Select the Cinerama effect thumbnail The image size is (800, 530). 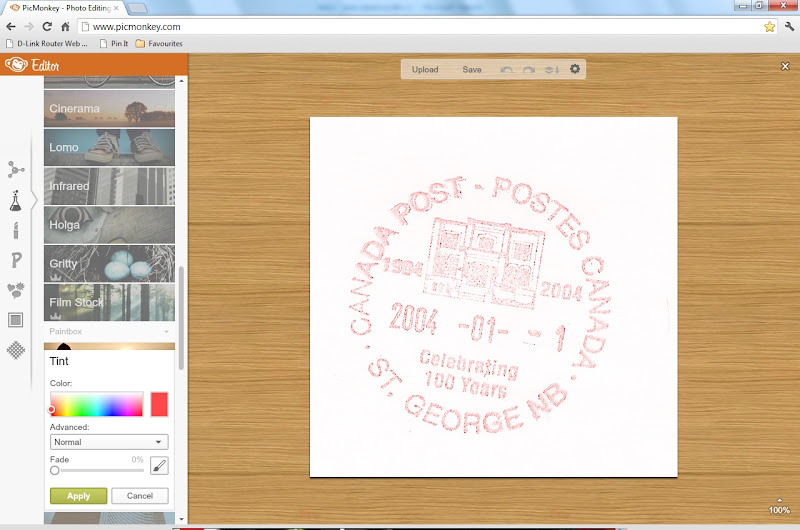pos(109,109)
